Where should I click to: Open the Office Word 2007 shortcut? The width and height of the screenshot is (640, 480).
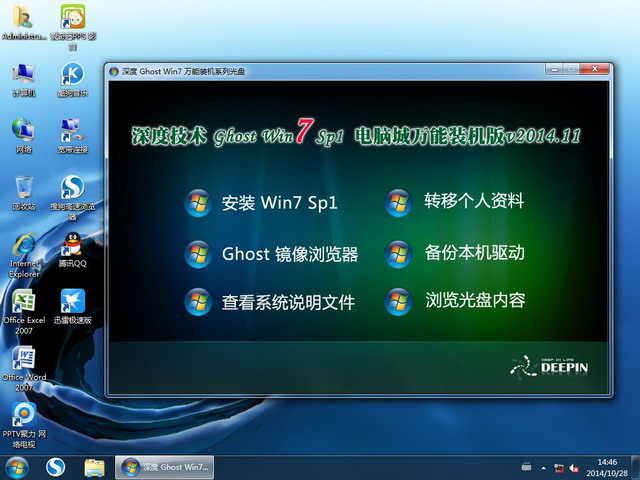tap(24, 369)
